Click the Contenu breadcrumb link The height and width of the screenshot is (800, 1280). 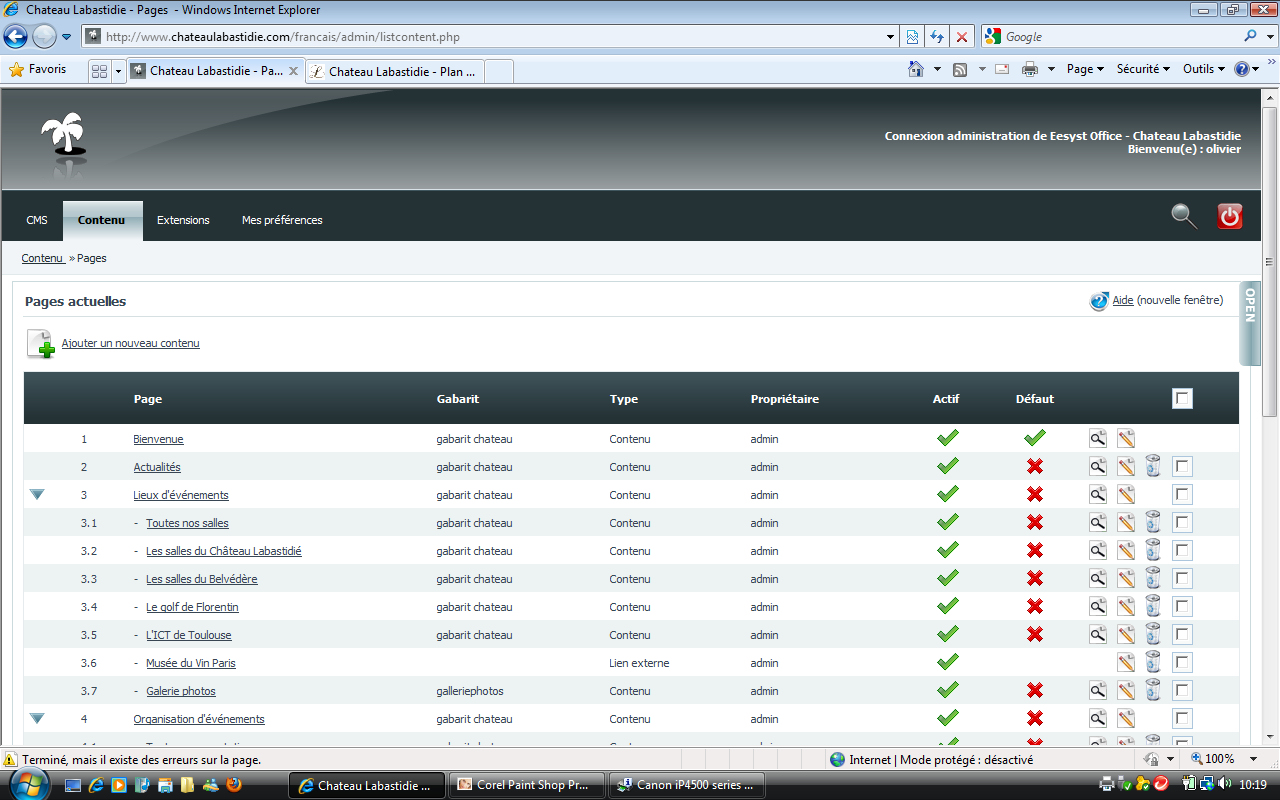tap(42, 258)
